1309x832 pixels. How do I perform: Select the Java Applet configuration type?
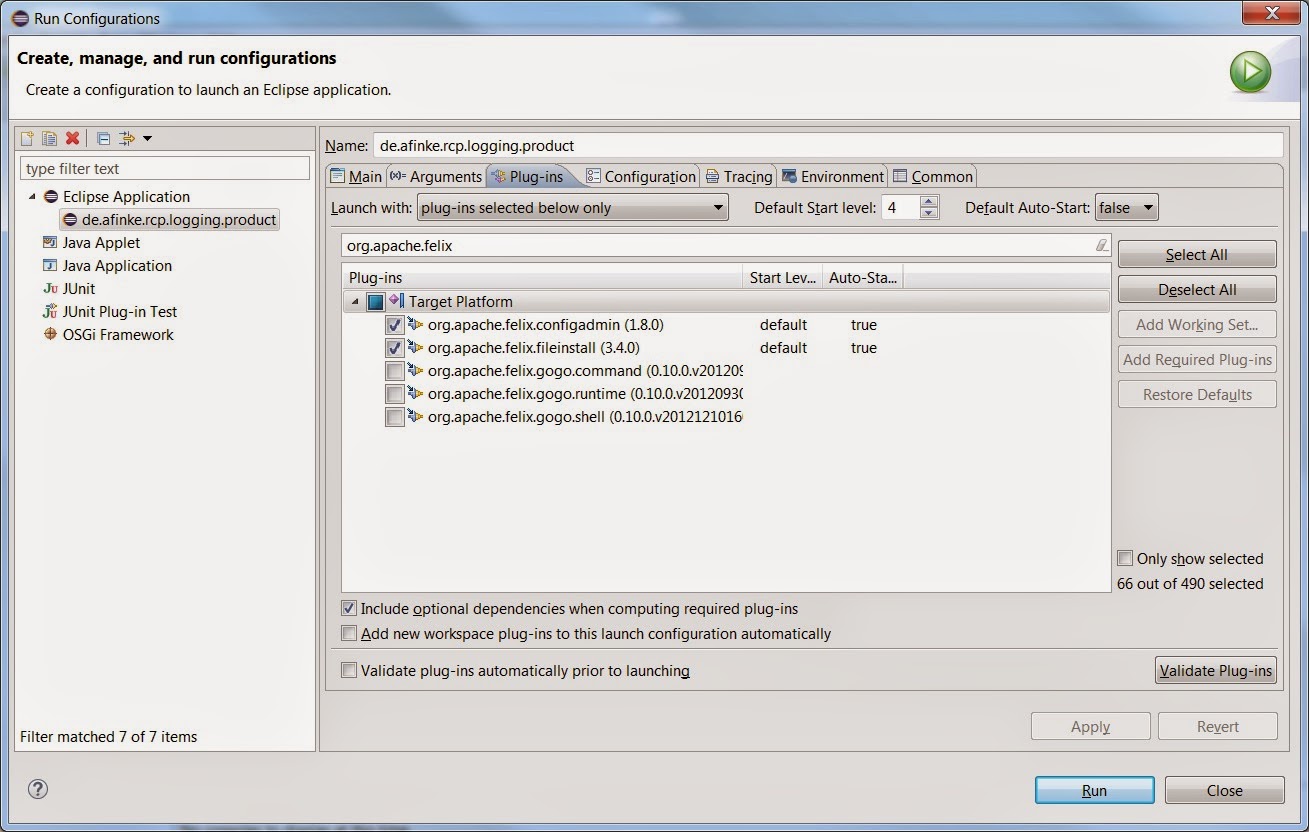point(101,242)
